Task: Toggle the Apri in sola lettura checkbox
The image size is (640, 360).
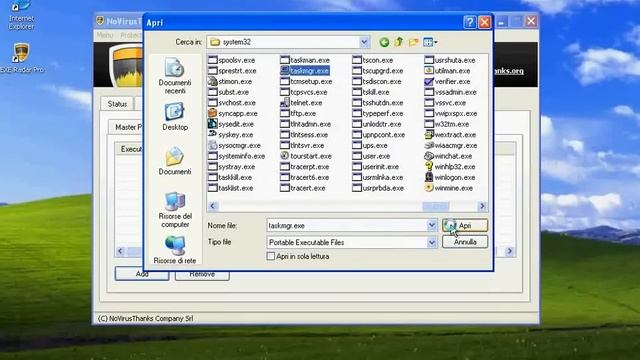Action: point(271,256)
